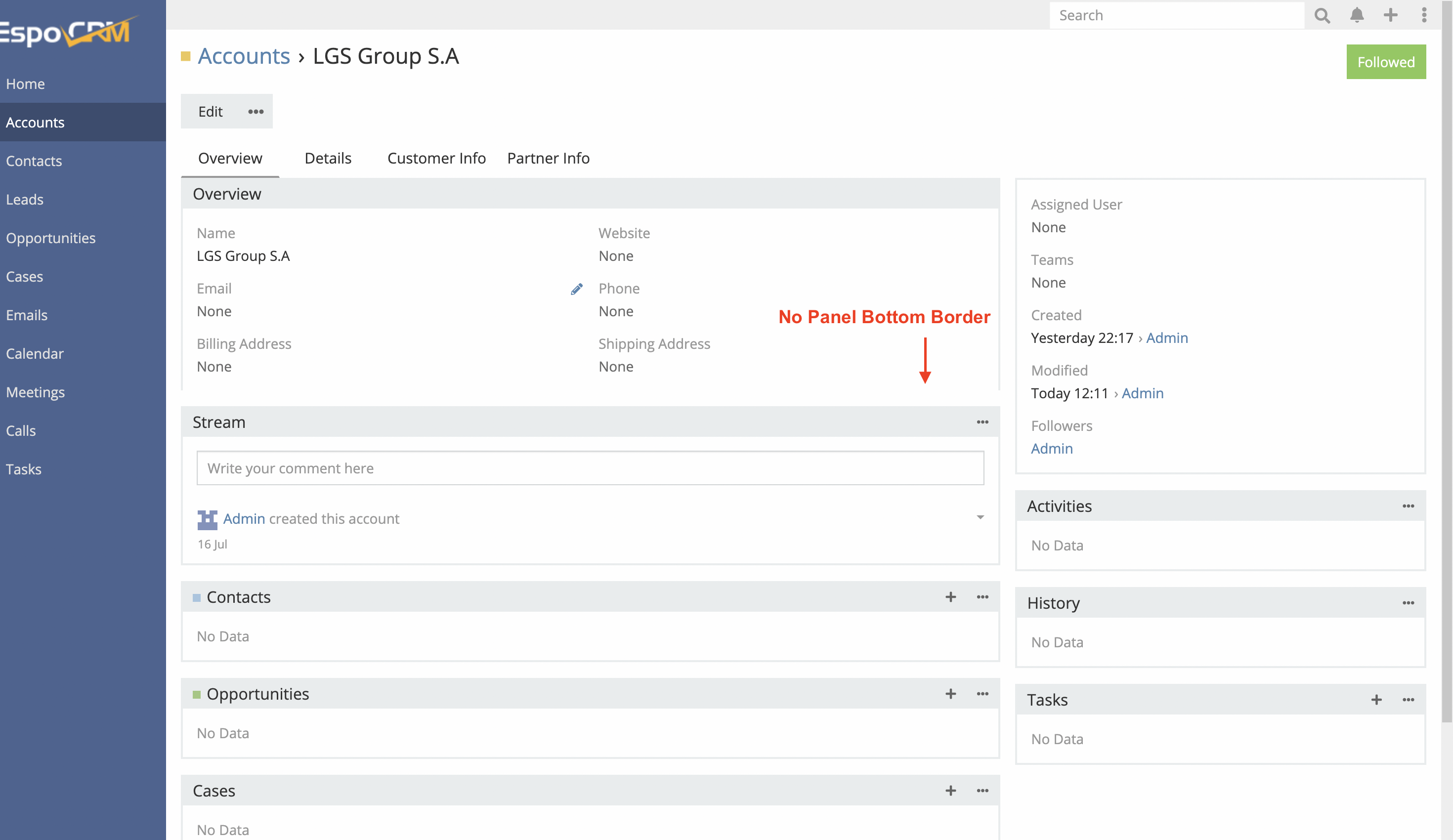Create a task via the Tasks panel plus icon
Image resolution: width=1453 pixels, height=840 pixels.
[1376, 700]
